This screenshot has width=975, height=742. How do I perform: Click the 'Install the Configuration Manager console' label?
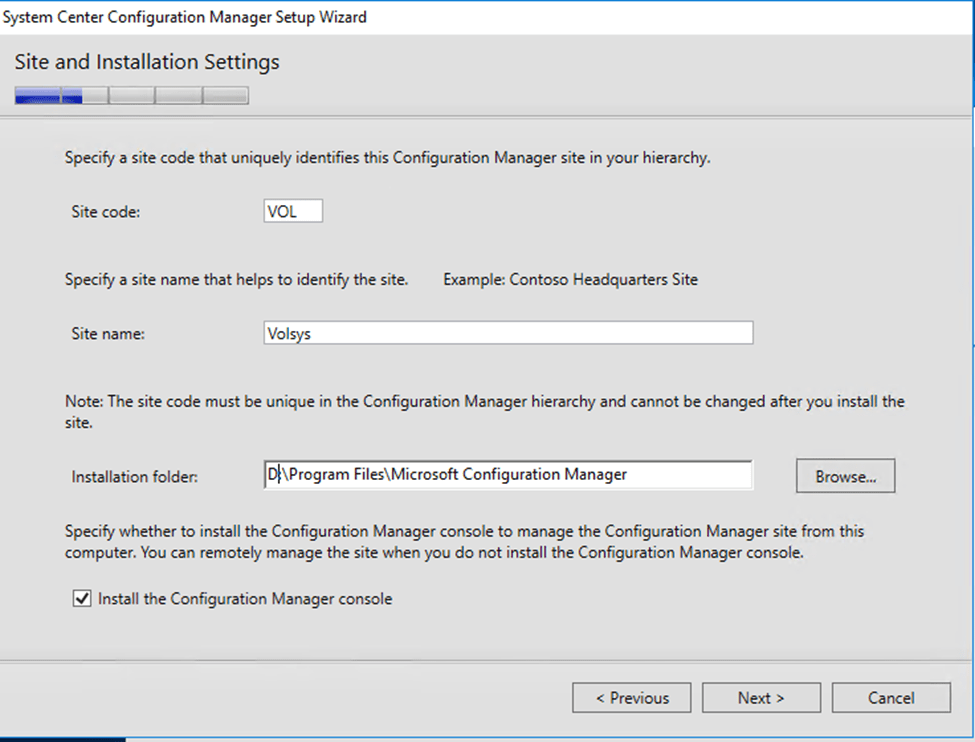tap(245, 599)
